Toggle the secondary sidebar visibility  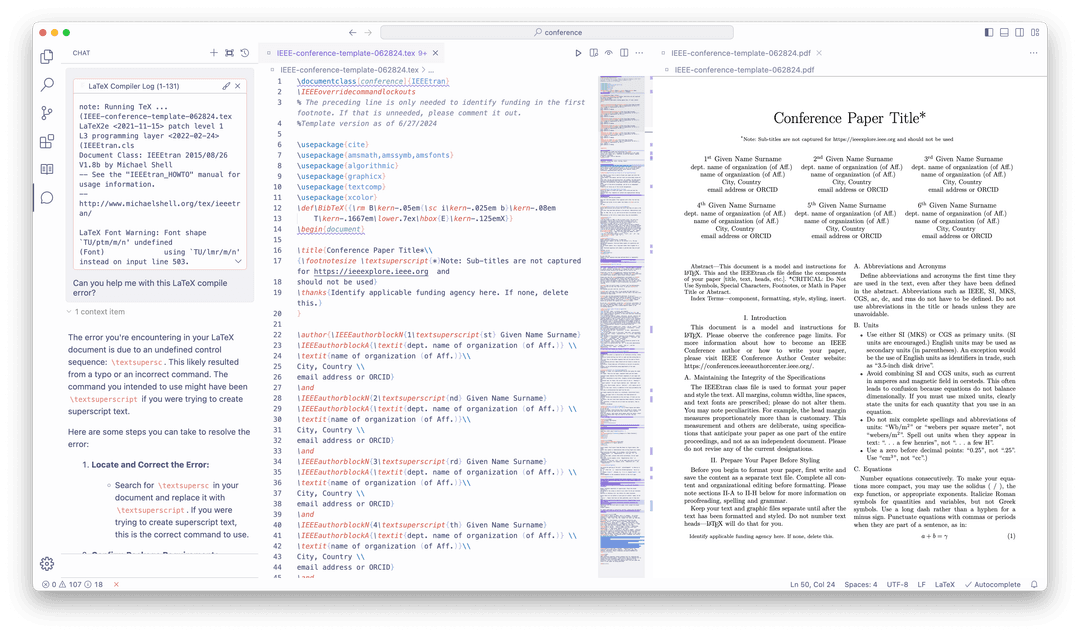click(1019, 31)
